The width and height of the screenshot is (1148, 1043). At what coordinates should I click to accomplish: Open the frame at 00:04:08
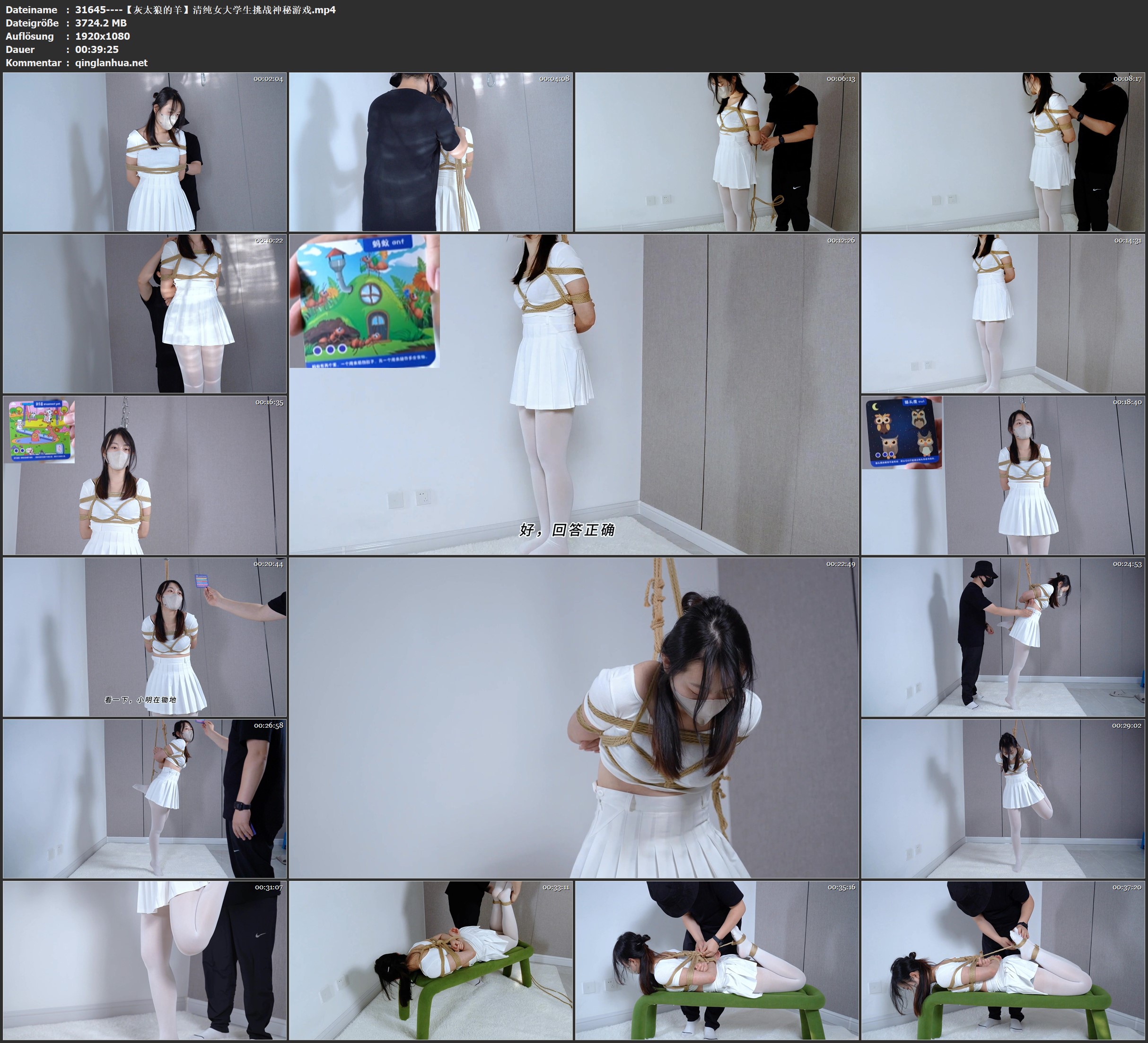[x=430, y=152]
